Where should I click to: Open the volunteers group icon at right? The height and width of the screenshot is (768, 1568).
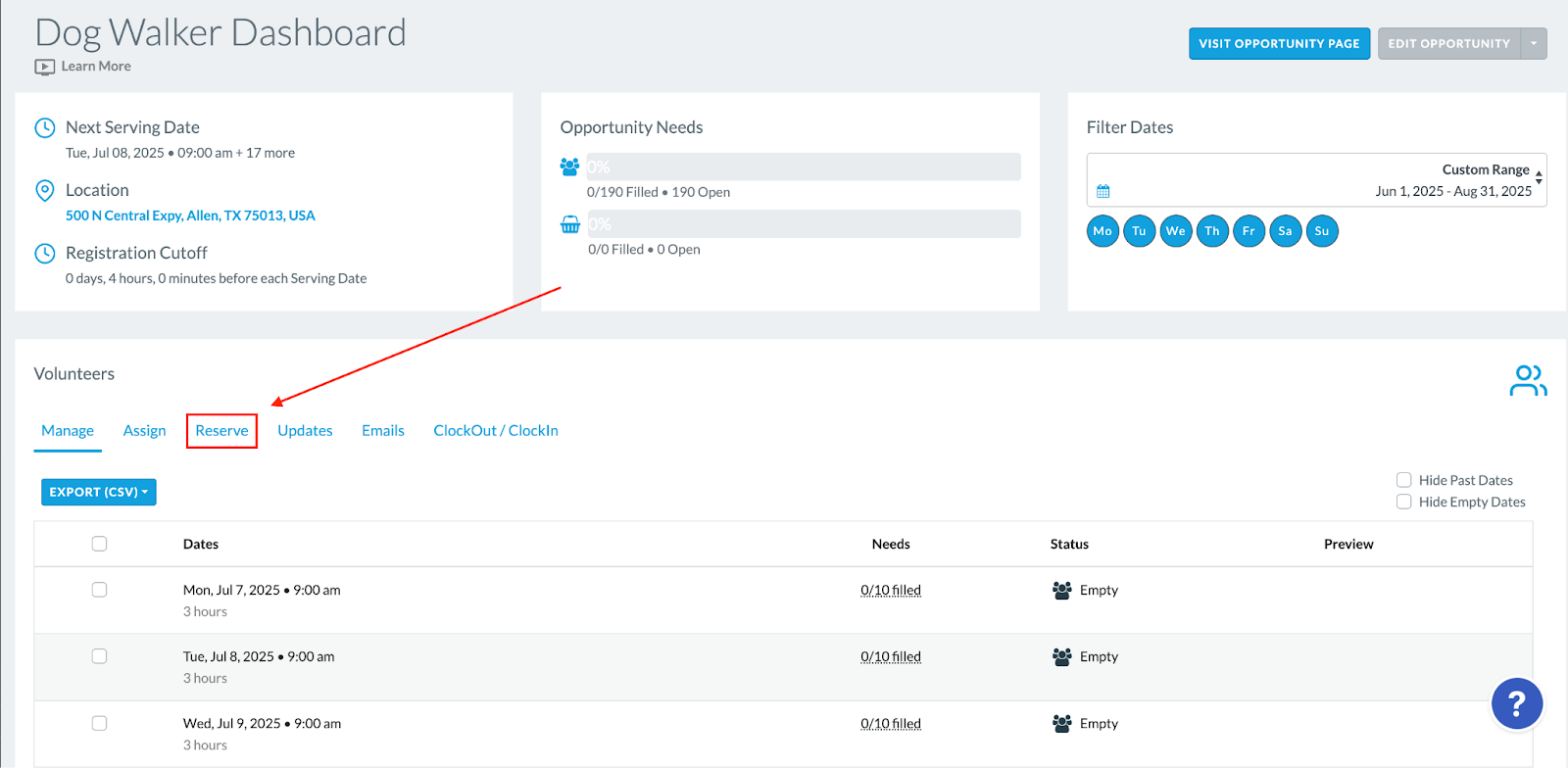coord(1528,381)
